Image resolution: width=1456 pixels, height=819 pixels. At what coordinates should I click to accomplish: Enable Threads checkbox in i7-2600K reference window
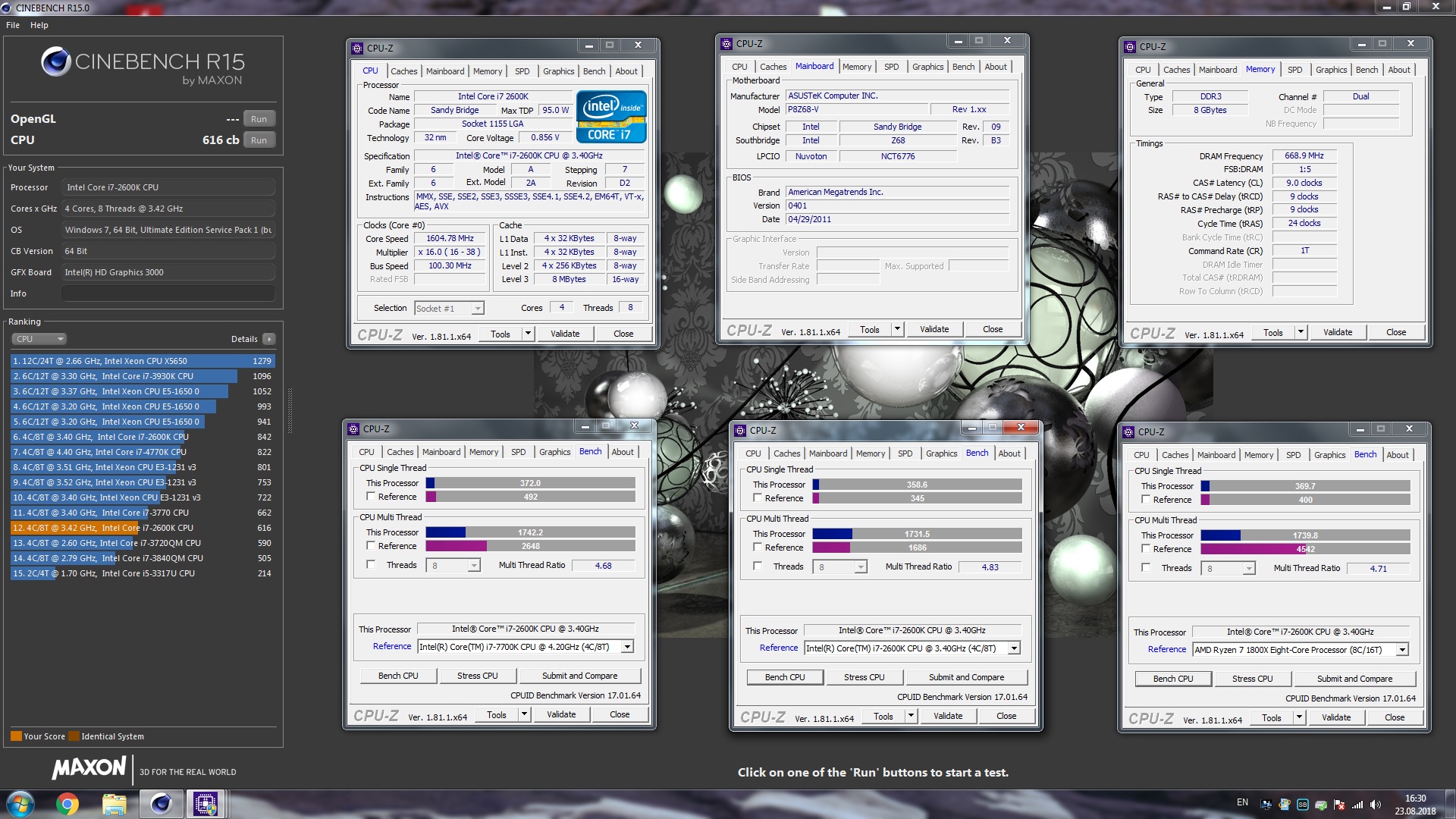point(758,566)
